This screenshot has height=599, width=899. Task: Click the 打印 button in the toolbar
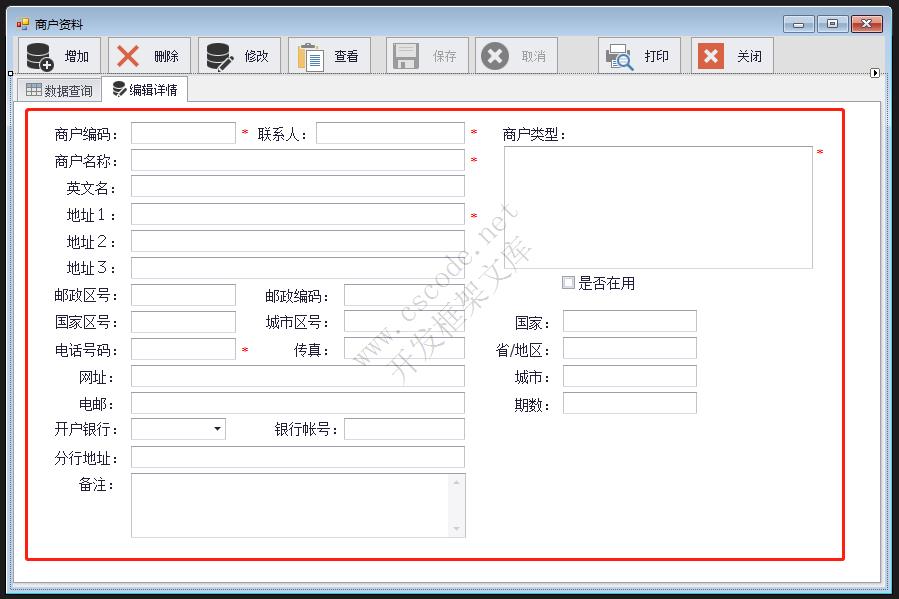pyautogui.click(x=640, y=55)
